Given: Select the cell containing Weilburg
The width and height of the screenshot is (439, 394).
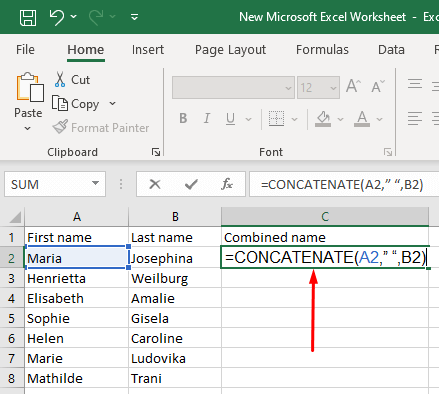Looking at the screenshot, I should [175, 278].
